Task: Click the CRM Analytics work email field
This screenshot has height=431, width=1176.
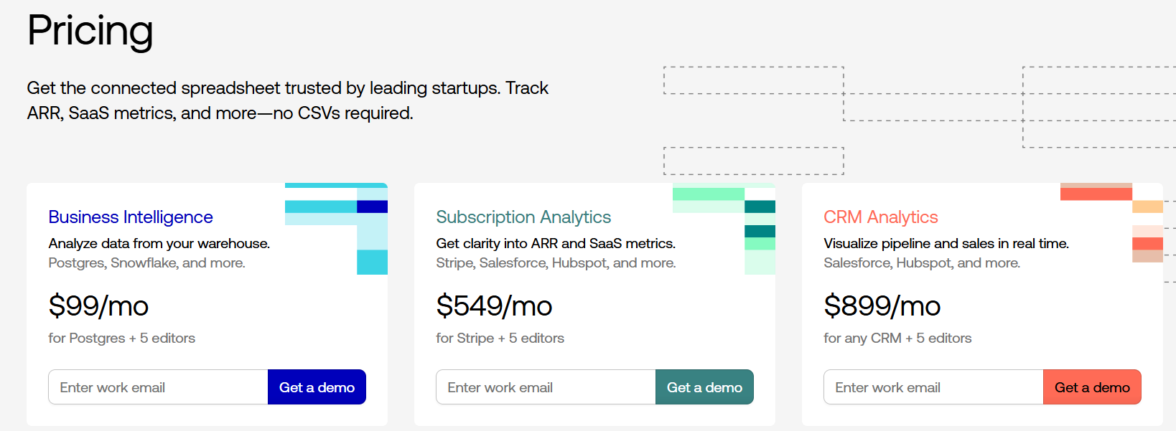Action: (933, 387)
